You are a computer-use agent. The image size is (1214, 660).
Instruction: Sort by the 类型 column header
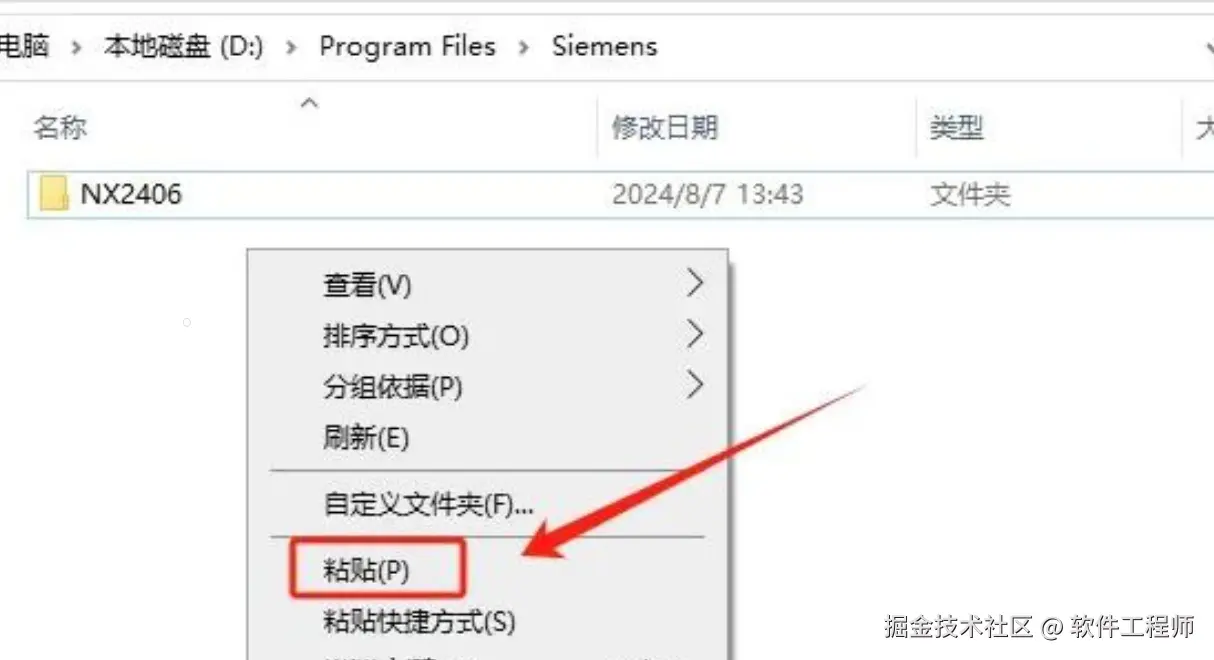[x=957, y=127]
